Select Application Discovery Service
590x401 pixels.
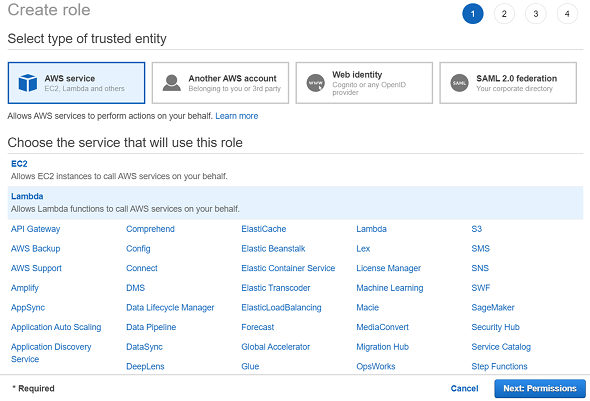pyautogui.click(x=51, y=352)
